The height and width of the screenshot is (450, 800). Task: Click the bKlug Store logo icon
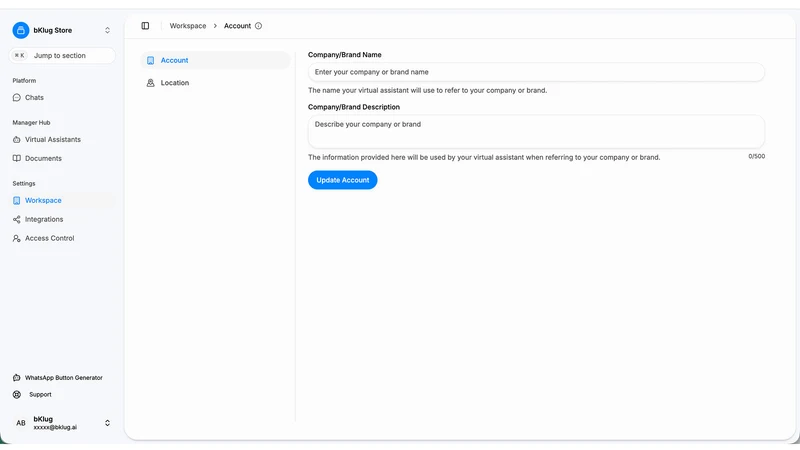[x=21, y=30]
